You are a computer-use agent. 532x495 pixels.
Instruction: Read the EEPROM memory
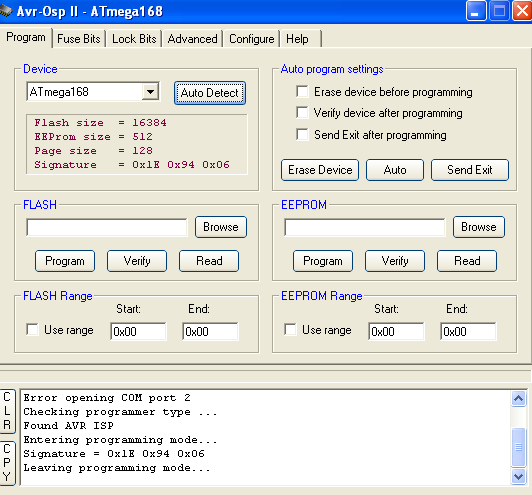(467, 261)
